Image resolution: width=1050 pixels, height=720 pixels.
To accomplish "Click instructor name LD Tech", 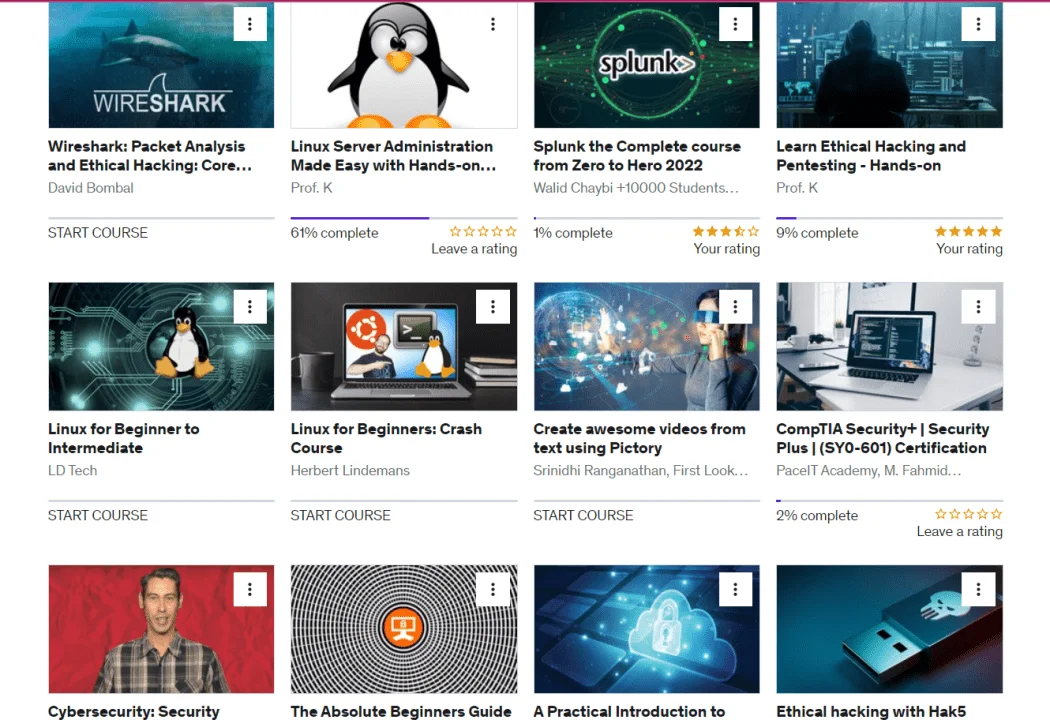I will [x=72, y=471].
